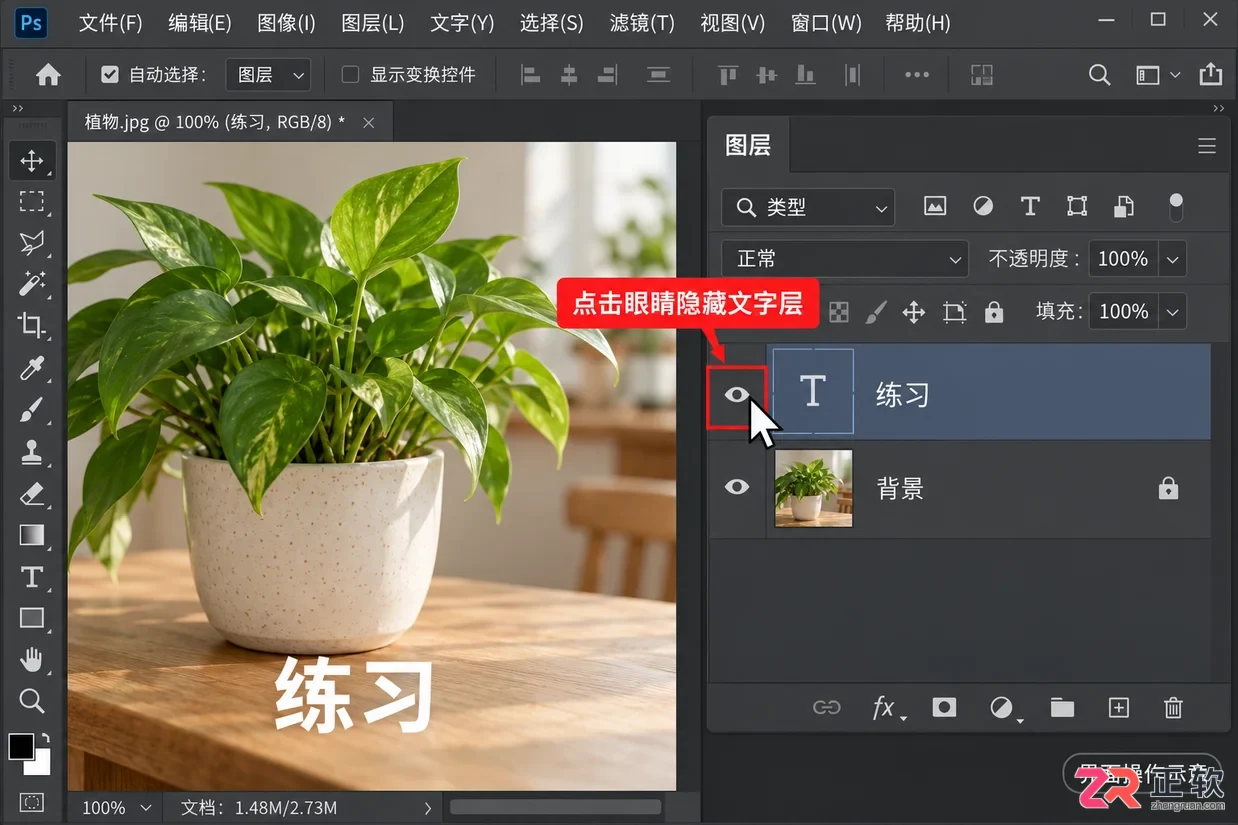Viewport: 1238px width, 825px height.
Task: Open the 图层 auto-select target dropdown
Action: point(268,75)
